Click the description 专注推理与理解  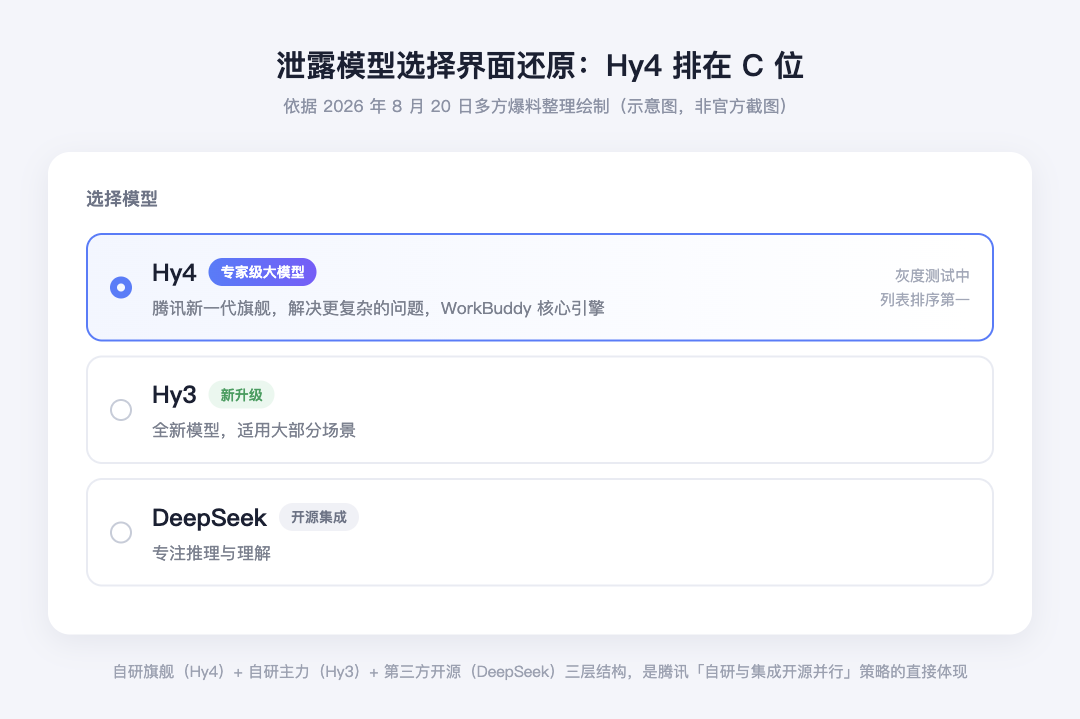211,553
